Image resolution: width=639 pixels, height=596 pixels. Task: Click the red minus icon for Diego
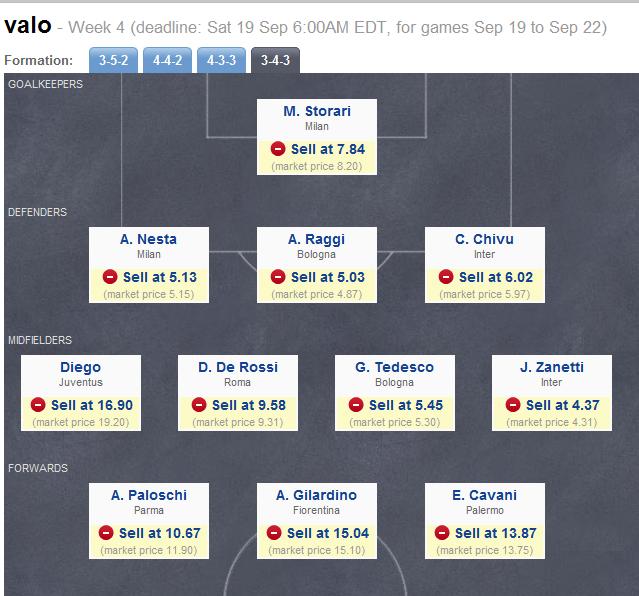39,405
